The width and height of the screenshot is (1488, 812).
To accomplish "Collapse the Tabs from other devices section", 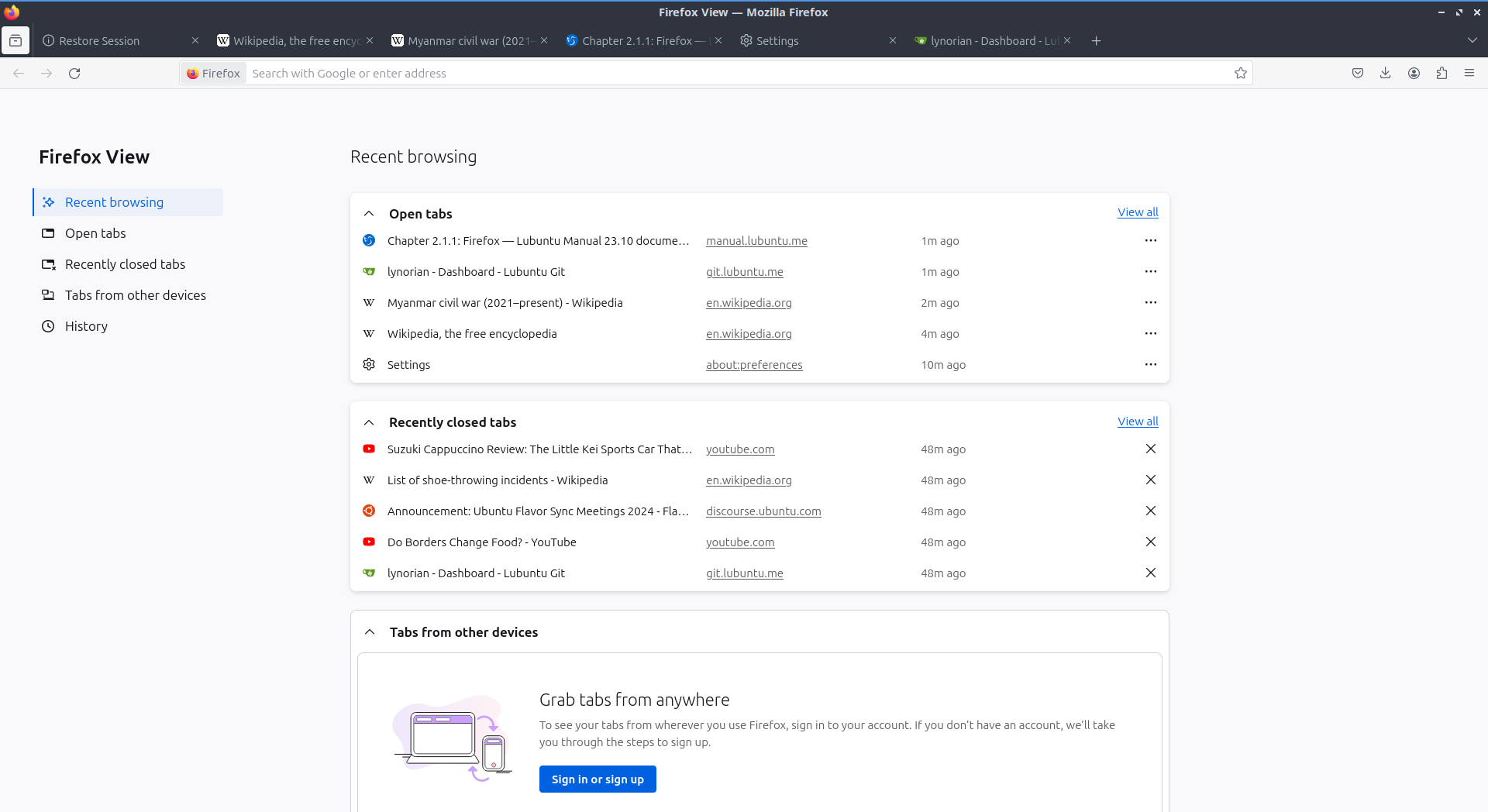I will [x=370, y=632].
